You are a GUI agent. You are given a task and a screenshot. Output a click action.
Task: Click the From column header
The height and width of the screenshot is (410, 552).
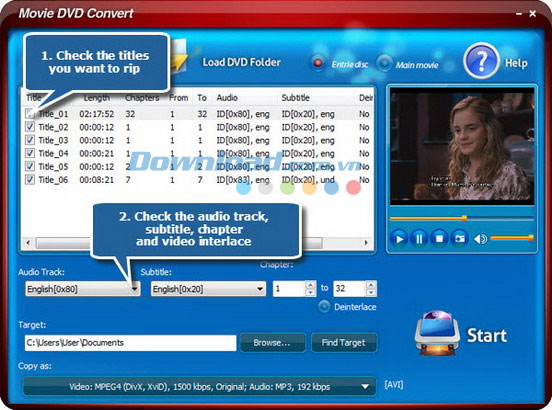[x=178, y=97]
